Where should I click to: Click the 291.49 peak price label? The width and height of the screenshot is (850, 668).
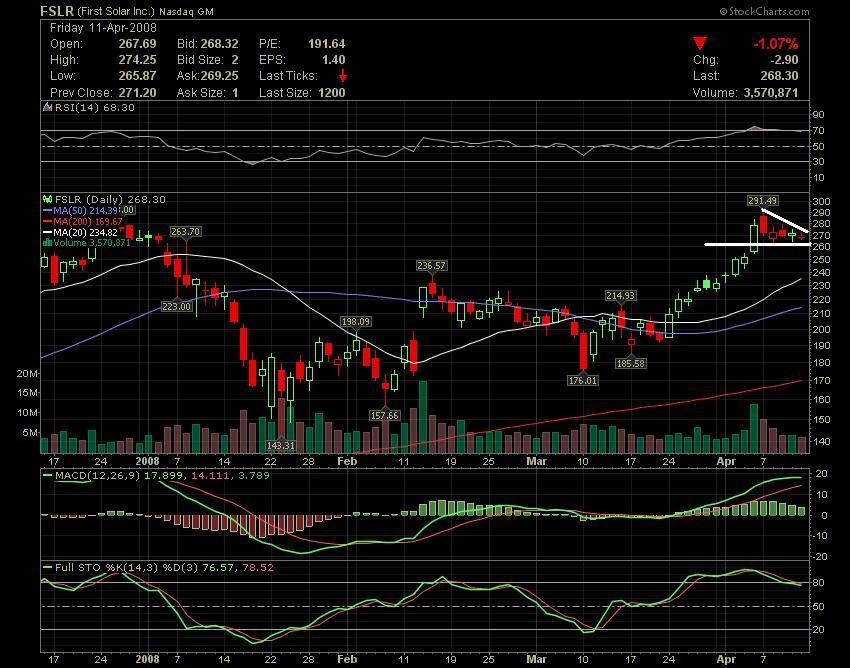(x=763, y=201)
